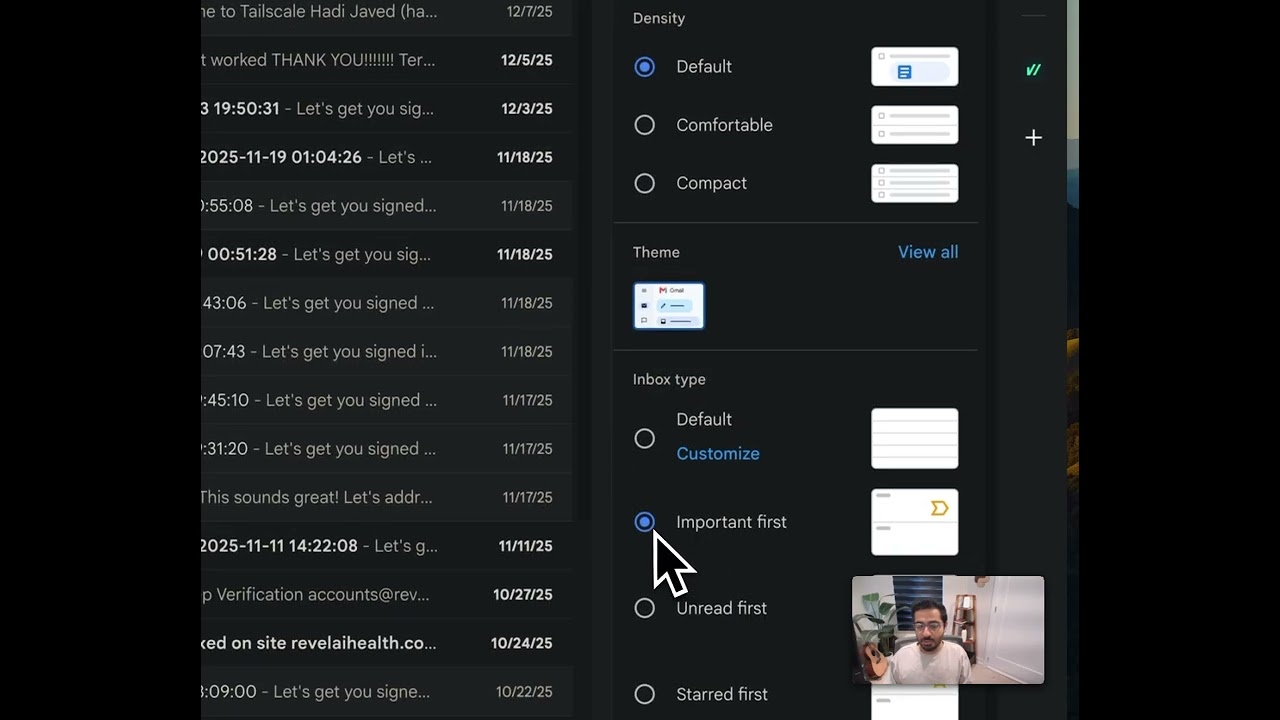Image resolution: width=1280 pixels, height=720 pixels.
Task: Open the email dated 12/7/25
Action: click(x=387, y=12)
